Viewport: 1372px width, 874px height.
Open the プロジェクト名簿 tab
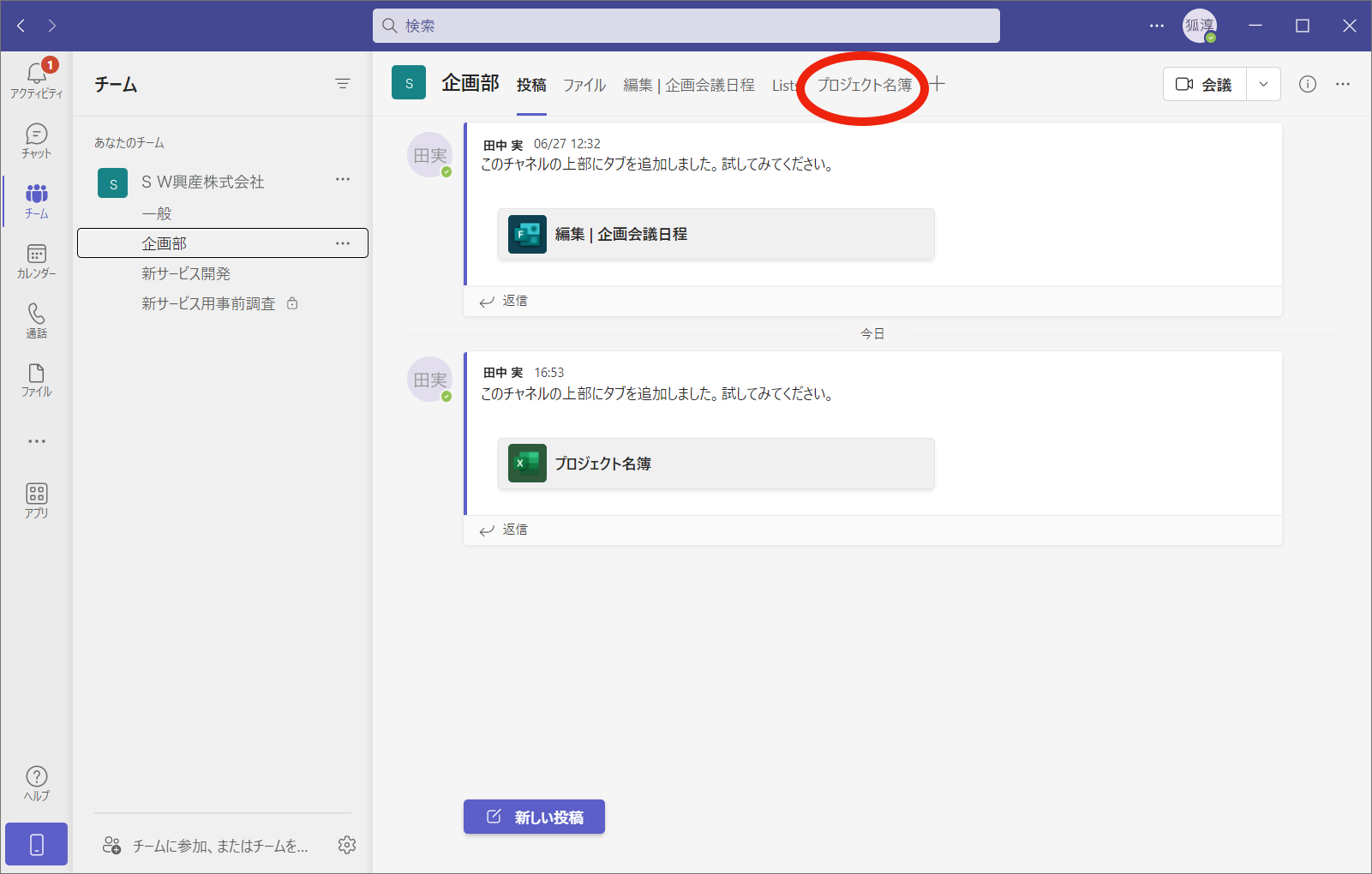(x=865, y=85)
